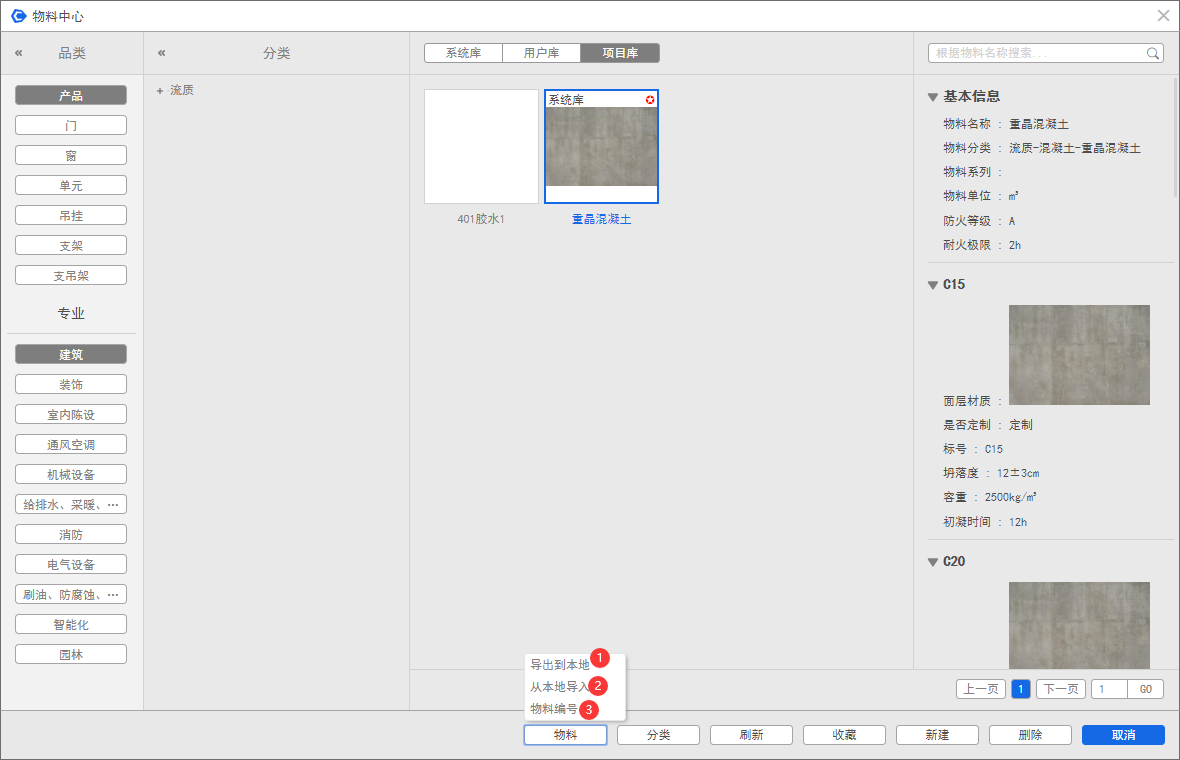The height and width of the screenshot is (760, 1180).
Task: Select the 门 category toggle
Action: click(71, 126)
